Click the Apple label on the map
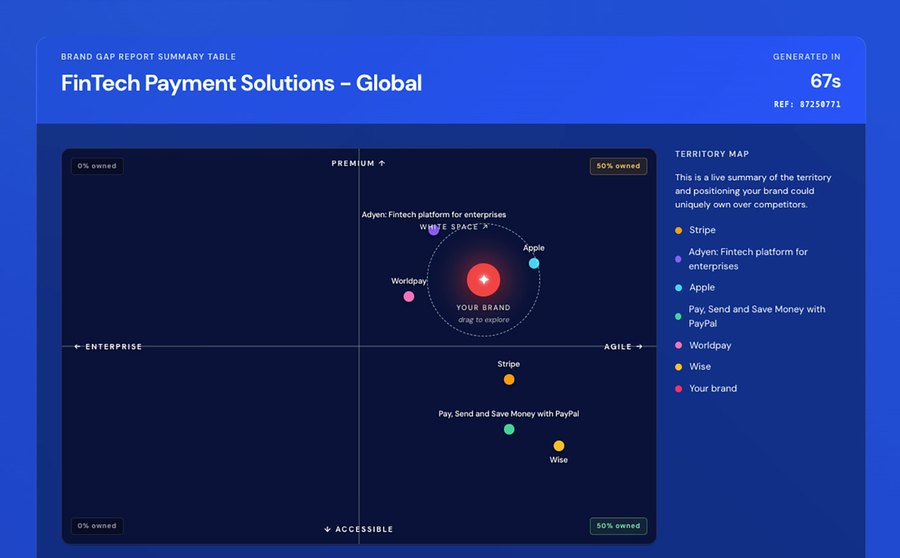The image size is (900, 558). [x=533, y=248]
